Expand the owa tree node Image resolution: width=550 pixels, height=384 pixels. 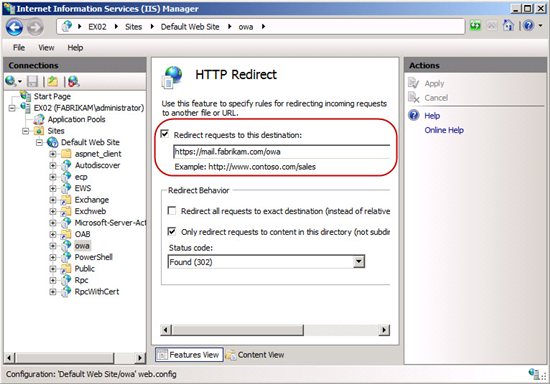(53, 246)
